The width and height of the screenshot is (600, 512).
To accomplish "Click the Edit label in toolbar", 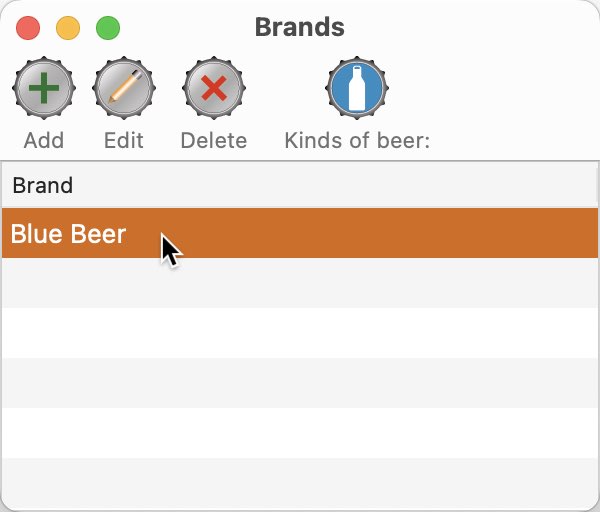I will coord(124,140).
